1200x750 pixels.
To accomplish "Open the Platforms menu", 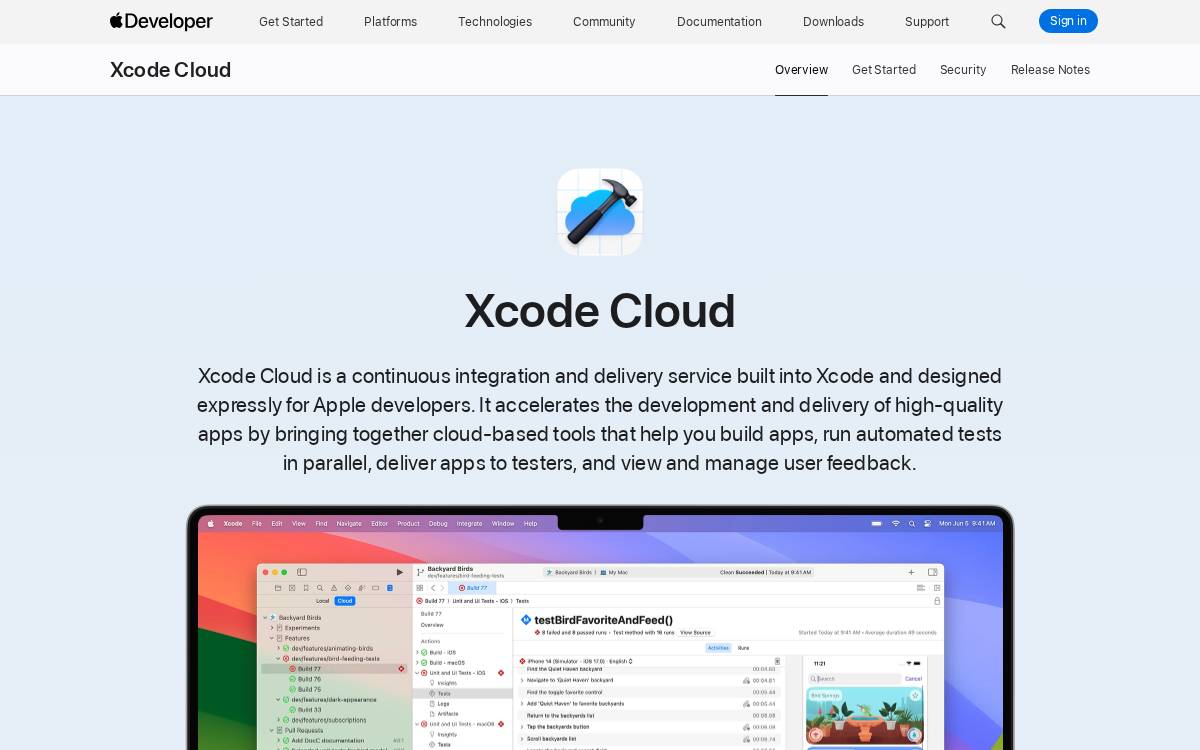I will click(x=391, y=21).
